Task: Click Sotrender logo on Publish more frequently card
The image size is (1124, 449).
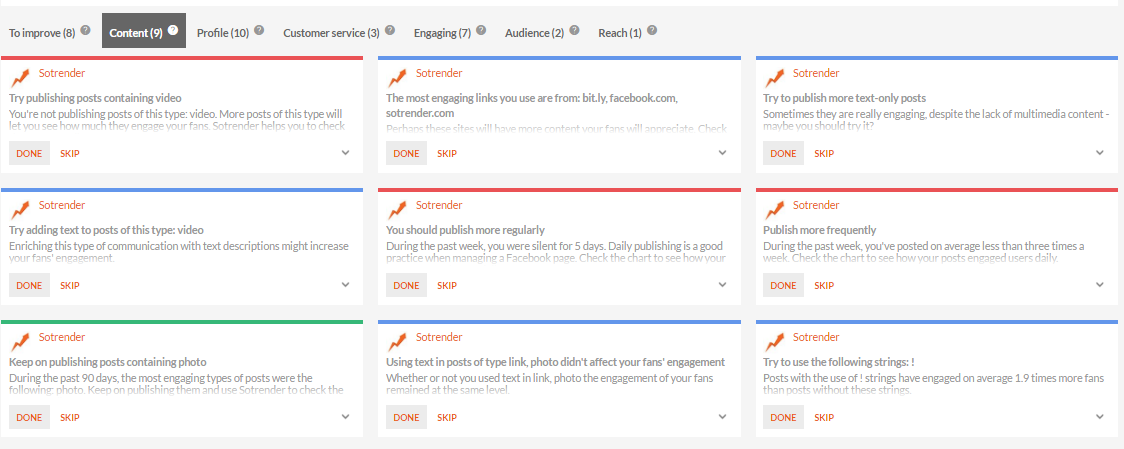Action: 774,209
